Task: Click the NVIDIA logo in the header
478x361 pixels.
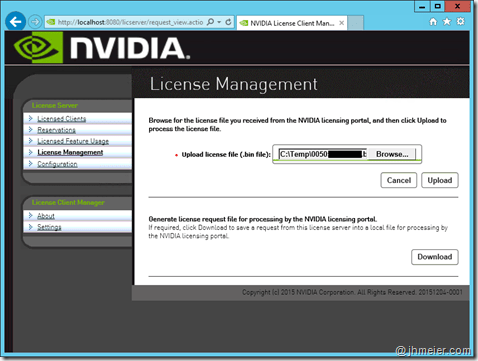Action: [x=102, y=48]
